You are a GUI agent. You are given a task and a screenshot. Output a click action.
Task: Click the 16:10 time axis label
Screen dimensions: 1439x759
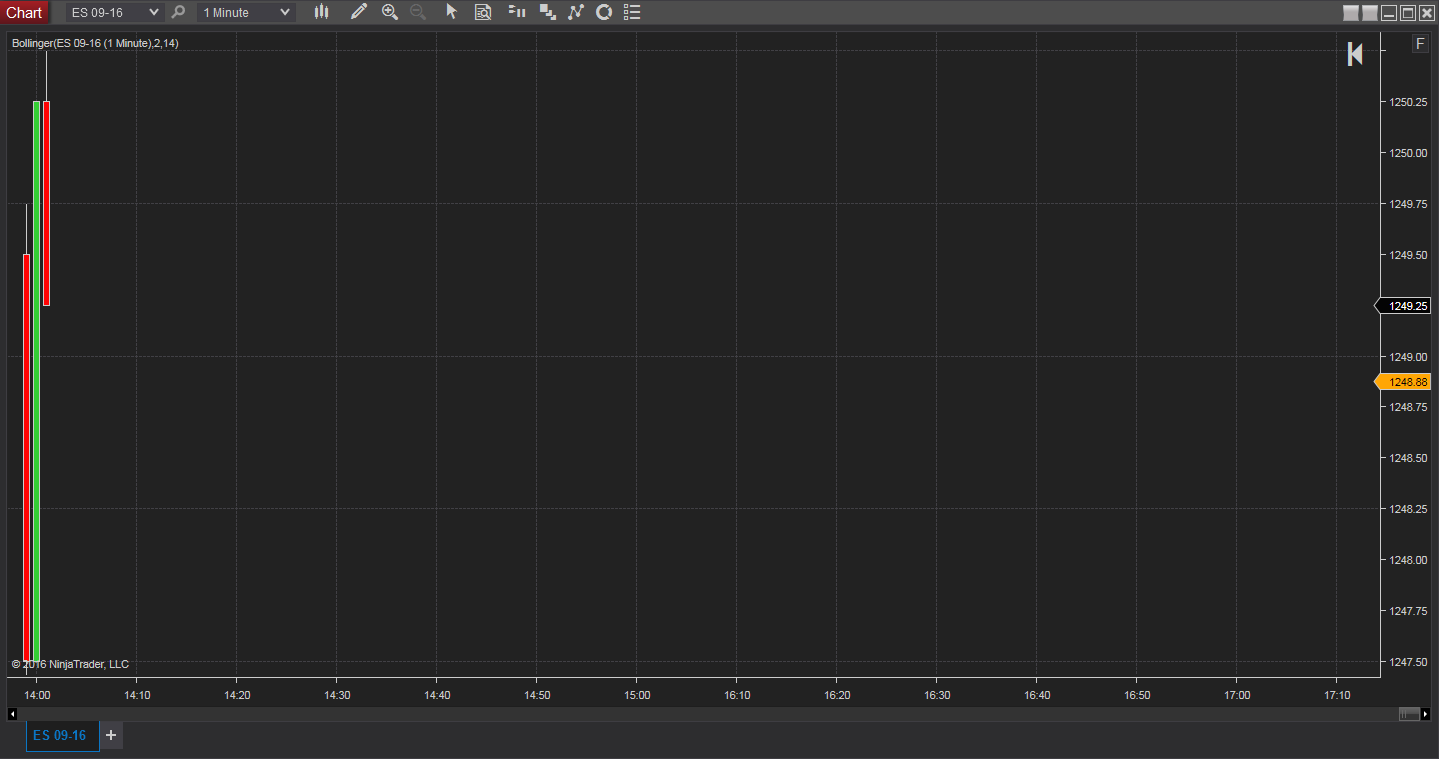pyautogui.click(x=737, y=695)
